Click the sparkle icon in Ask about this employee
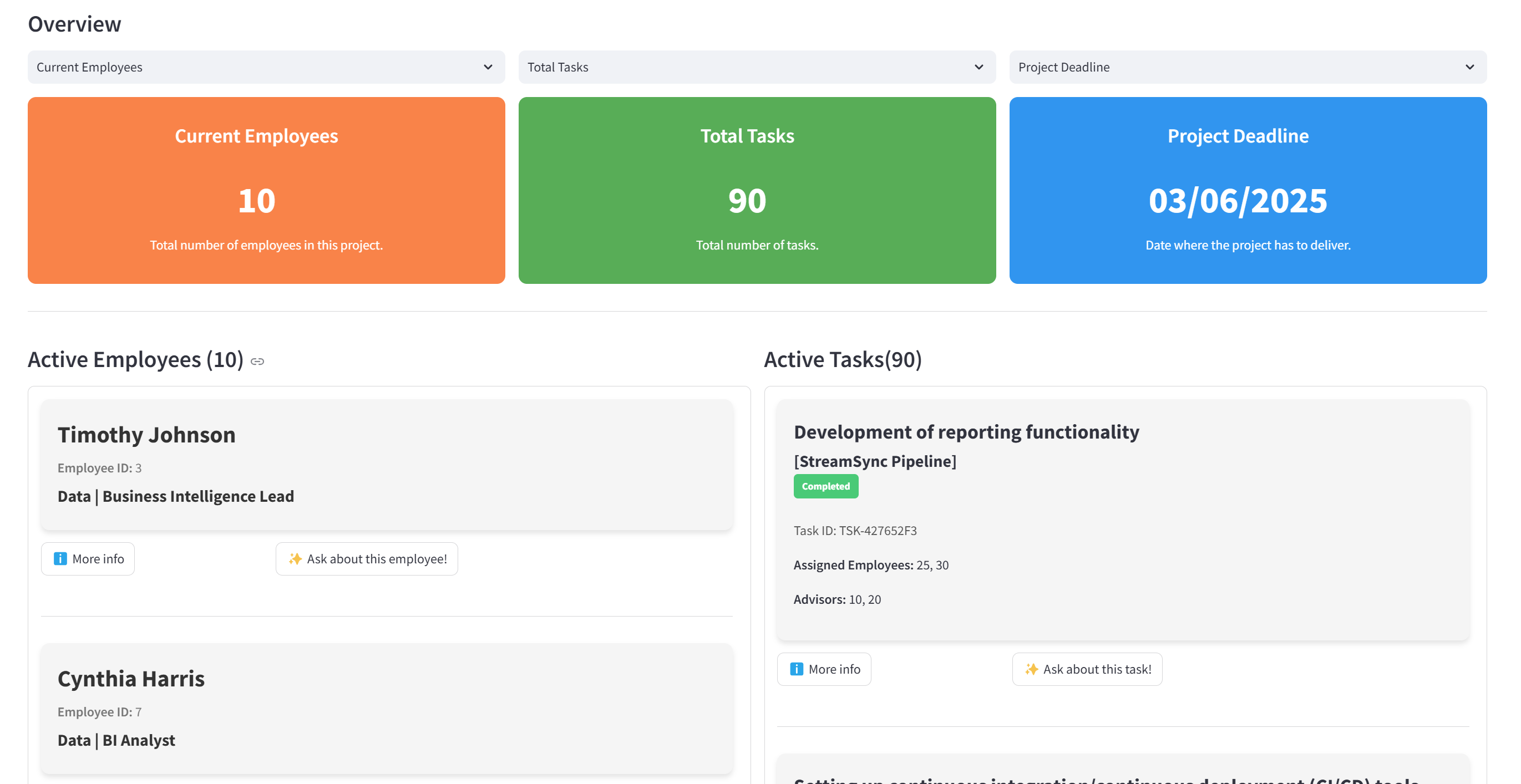The width and height of the screenshot is (1521, 784). click(x=295, y=558)
